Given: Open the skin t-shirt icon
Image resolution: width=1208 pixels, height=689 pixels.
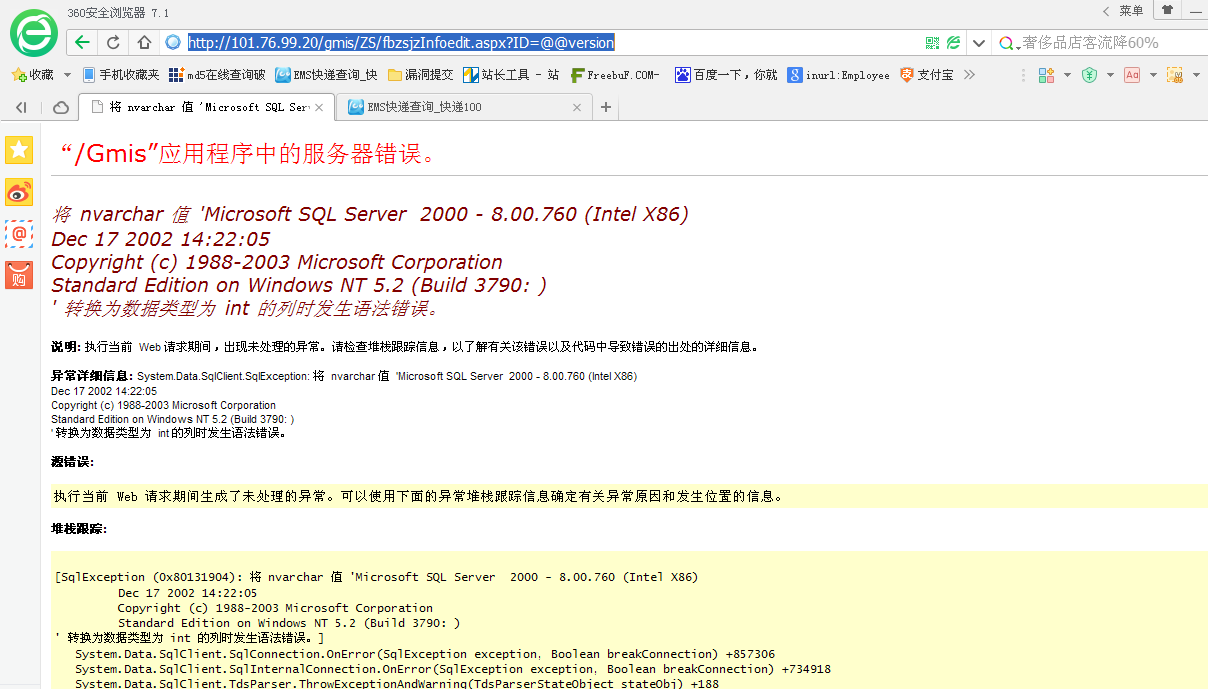Looking at the screenshot, I should click(1166, 10).
